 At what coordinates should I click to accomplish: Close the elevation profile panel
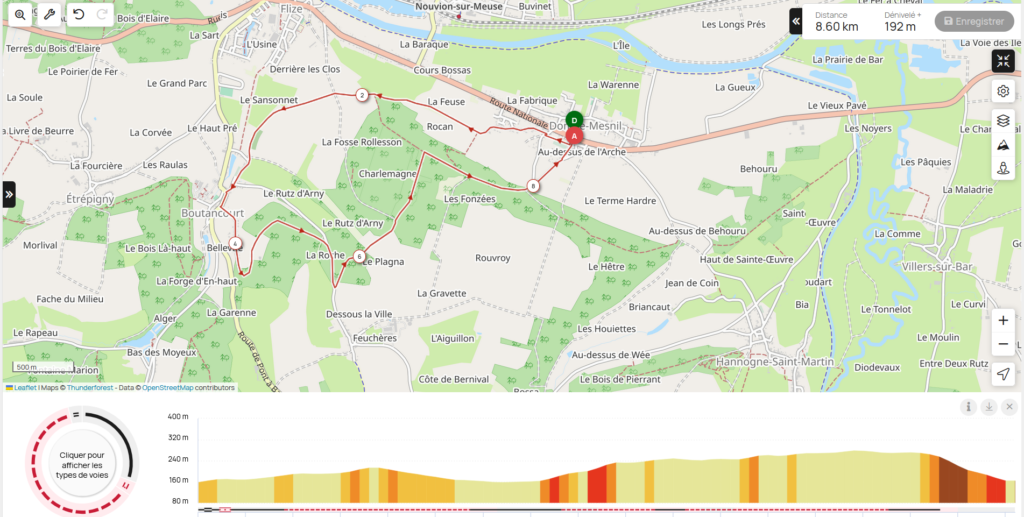click(1009, 407)
